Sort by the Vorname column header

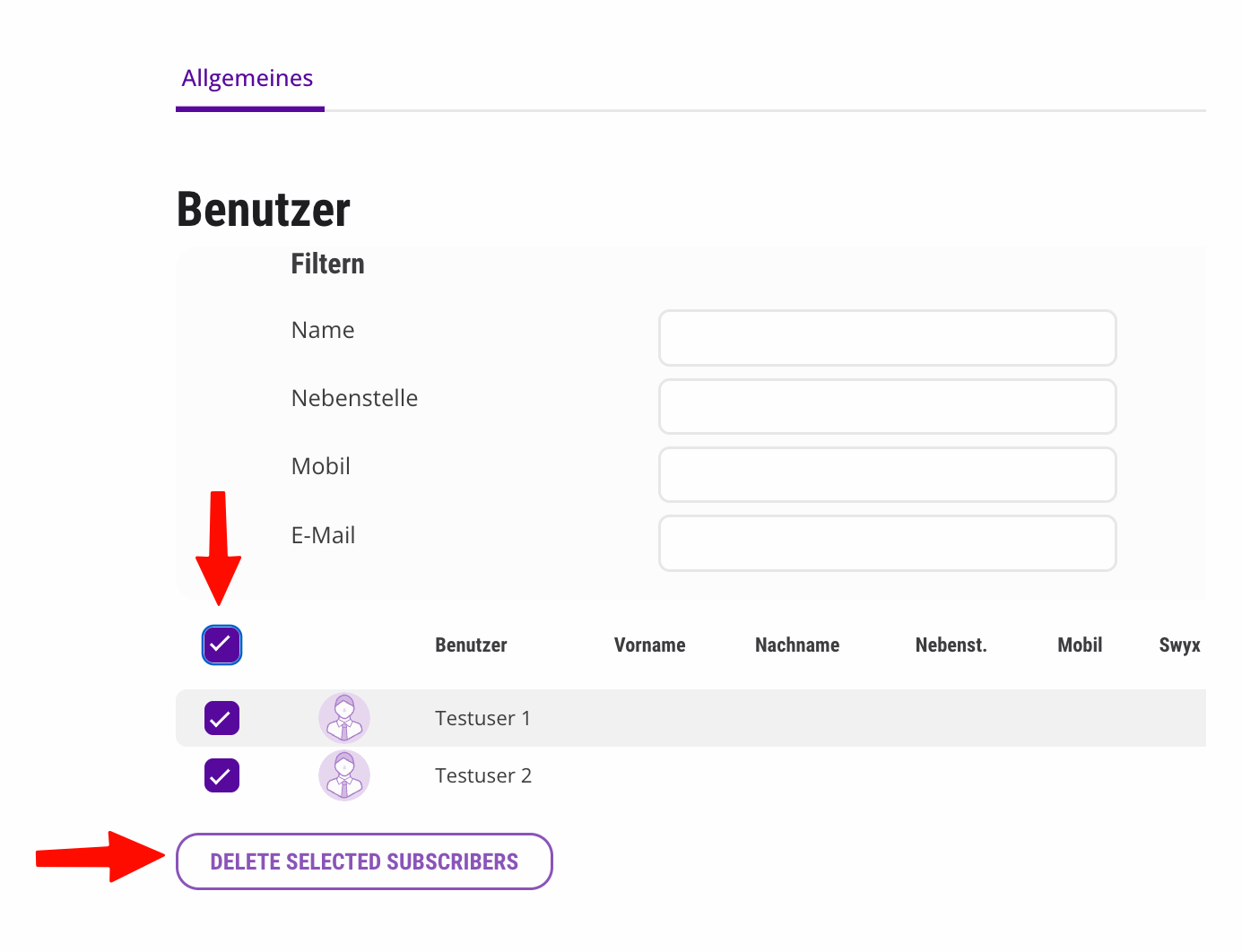pyautogui.click(x=649, y=645)
